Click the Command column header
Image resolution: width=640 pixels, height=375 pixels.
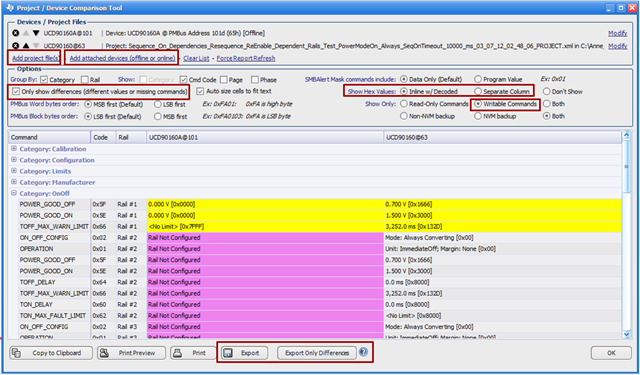click(x=49, y=138)
